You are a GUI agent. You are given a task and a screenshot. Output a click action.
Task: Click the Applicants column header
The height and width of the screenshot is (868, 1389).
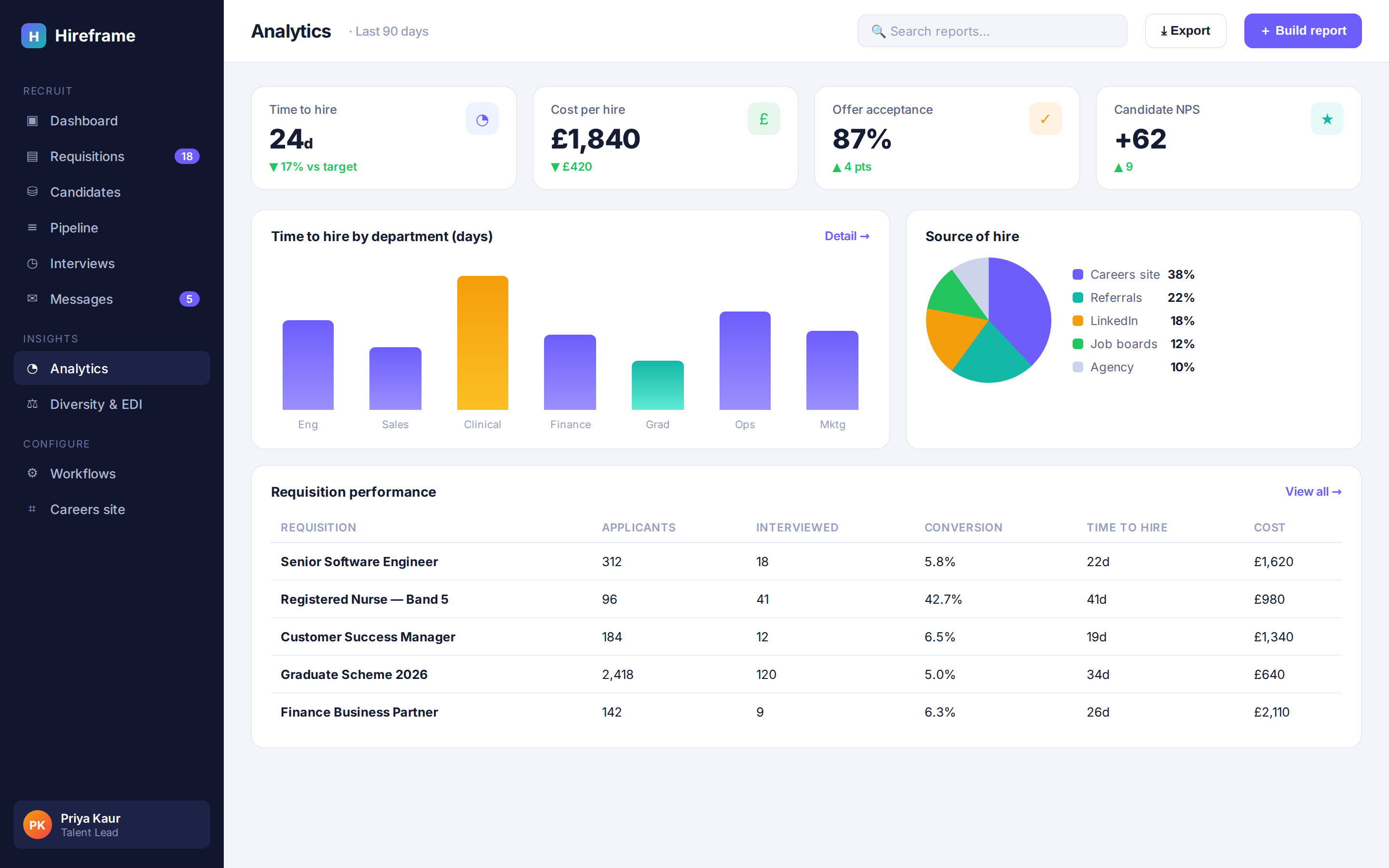click(638, 527)
